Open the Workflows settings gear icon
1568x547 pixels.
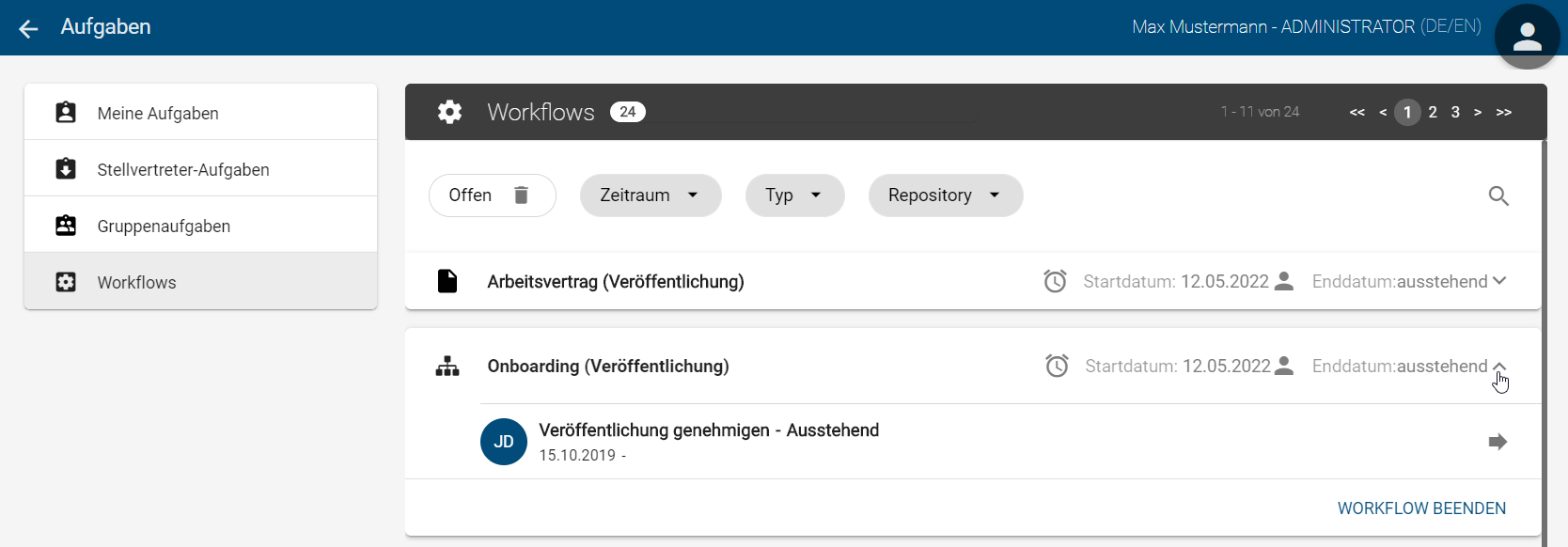[x=449, y=112]
